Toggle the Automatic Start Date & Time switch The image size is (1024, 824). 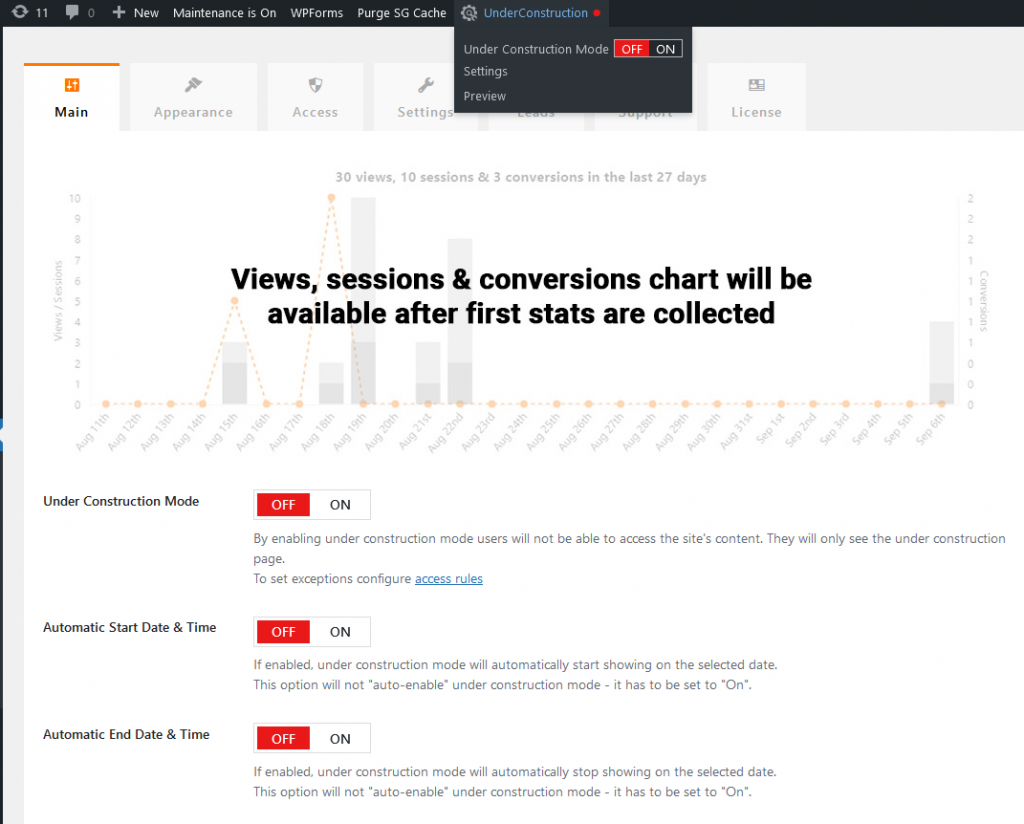[x=312, y=631]
